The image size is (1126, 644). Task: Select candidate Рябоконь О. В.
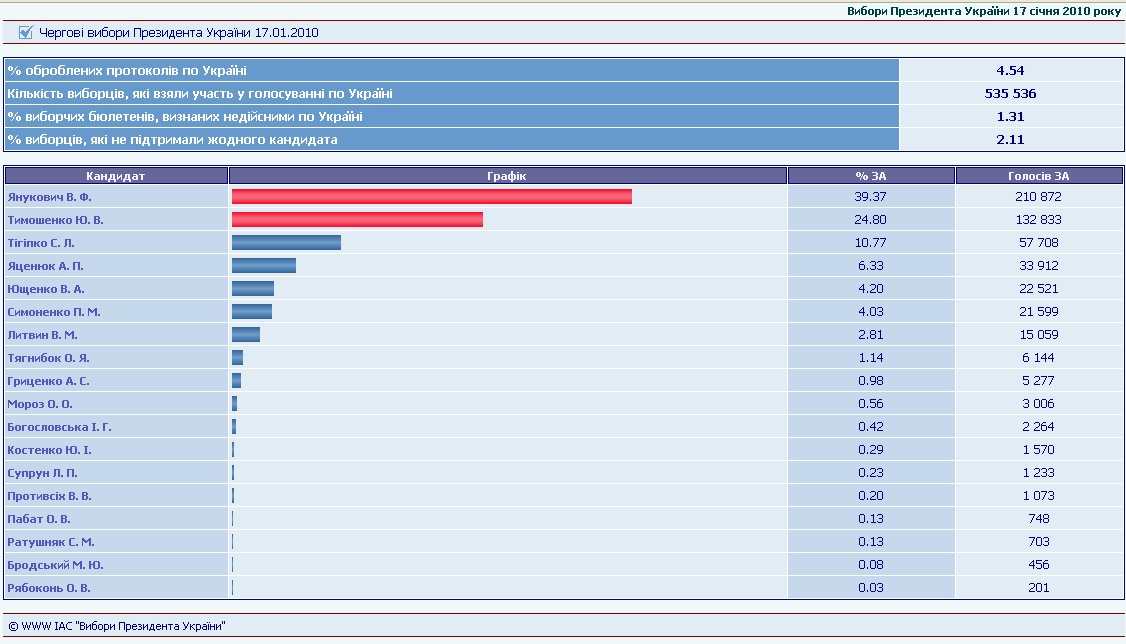click(x=49, y=588)
